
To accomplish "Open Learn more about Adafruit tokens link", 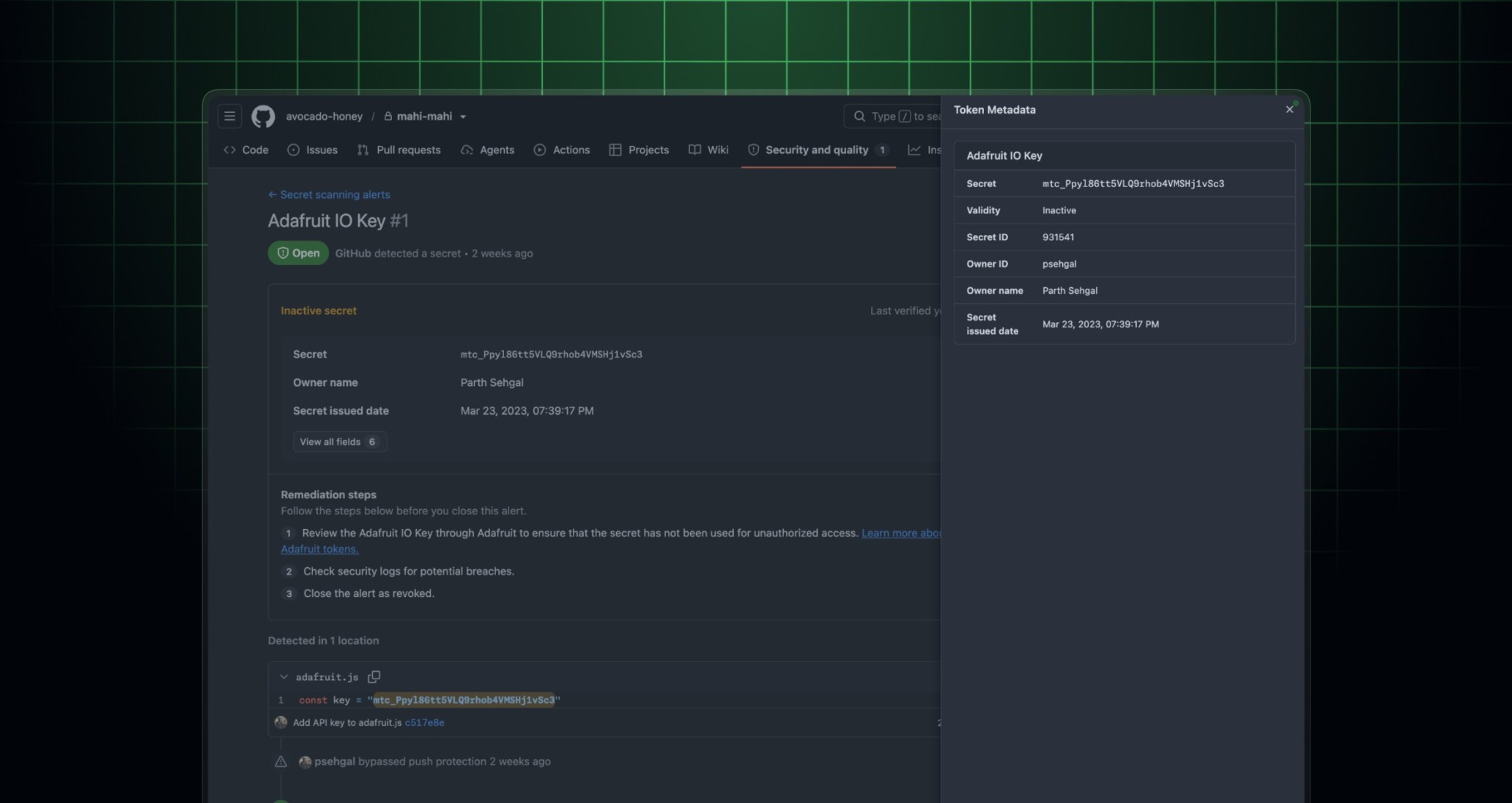I will coord(901,533).
